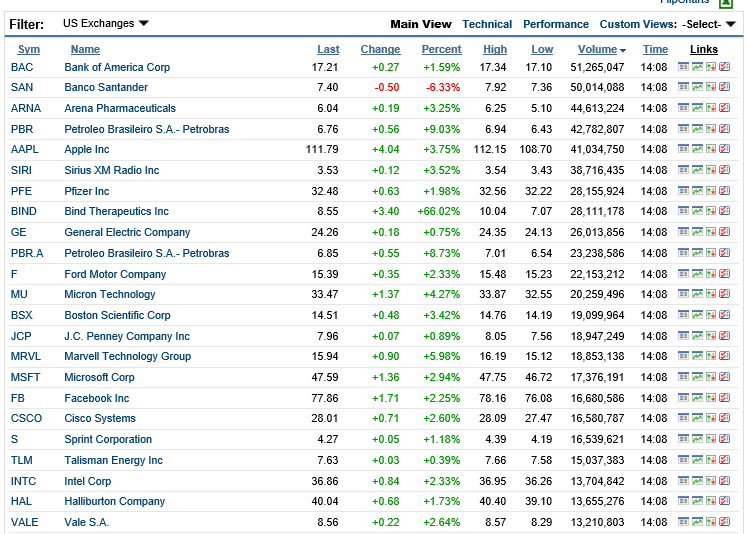The width and height of the screenshot is (747, 534).
Task: Open the quote table icon for JCP
Action: [683, 335]
